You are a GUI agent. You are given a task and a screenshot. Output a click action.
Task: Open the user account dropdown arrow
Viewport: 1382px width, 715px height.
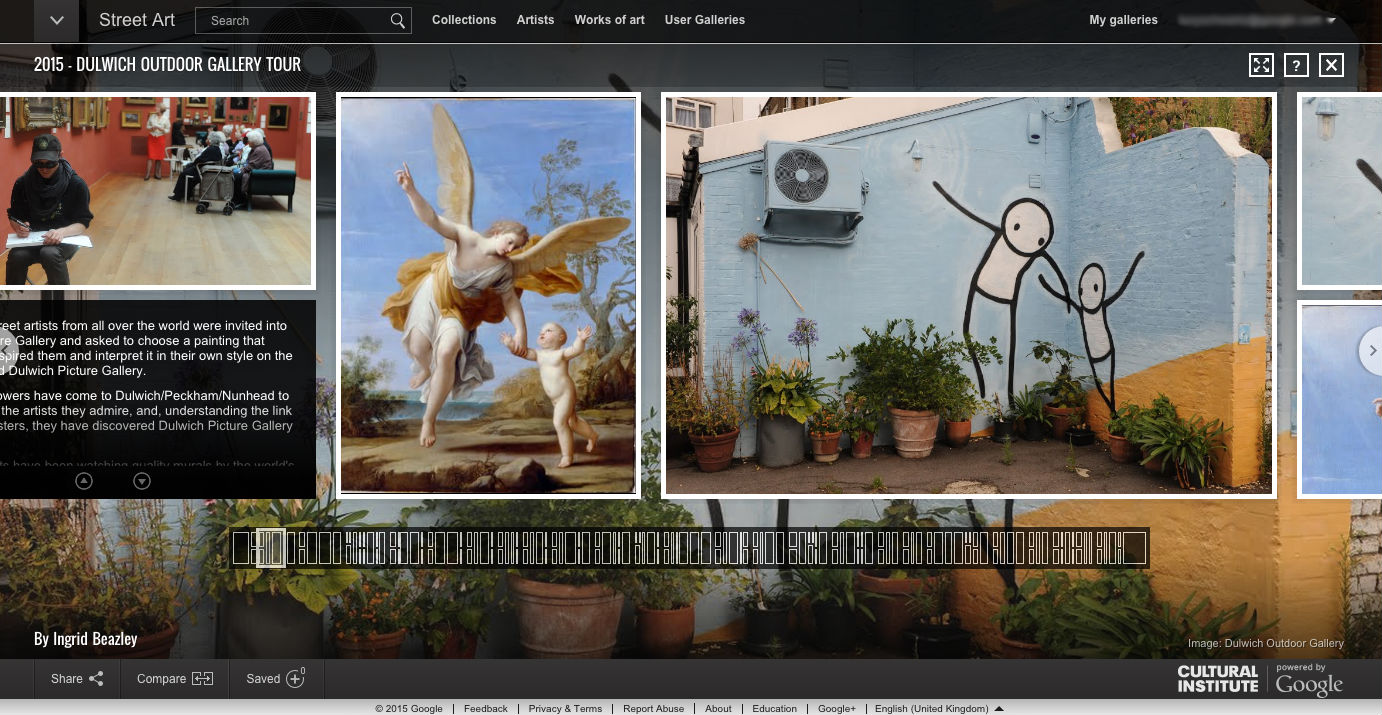[1331, 21]
